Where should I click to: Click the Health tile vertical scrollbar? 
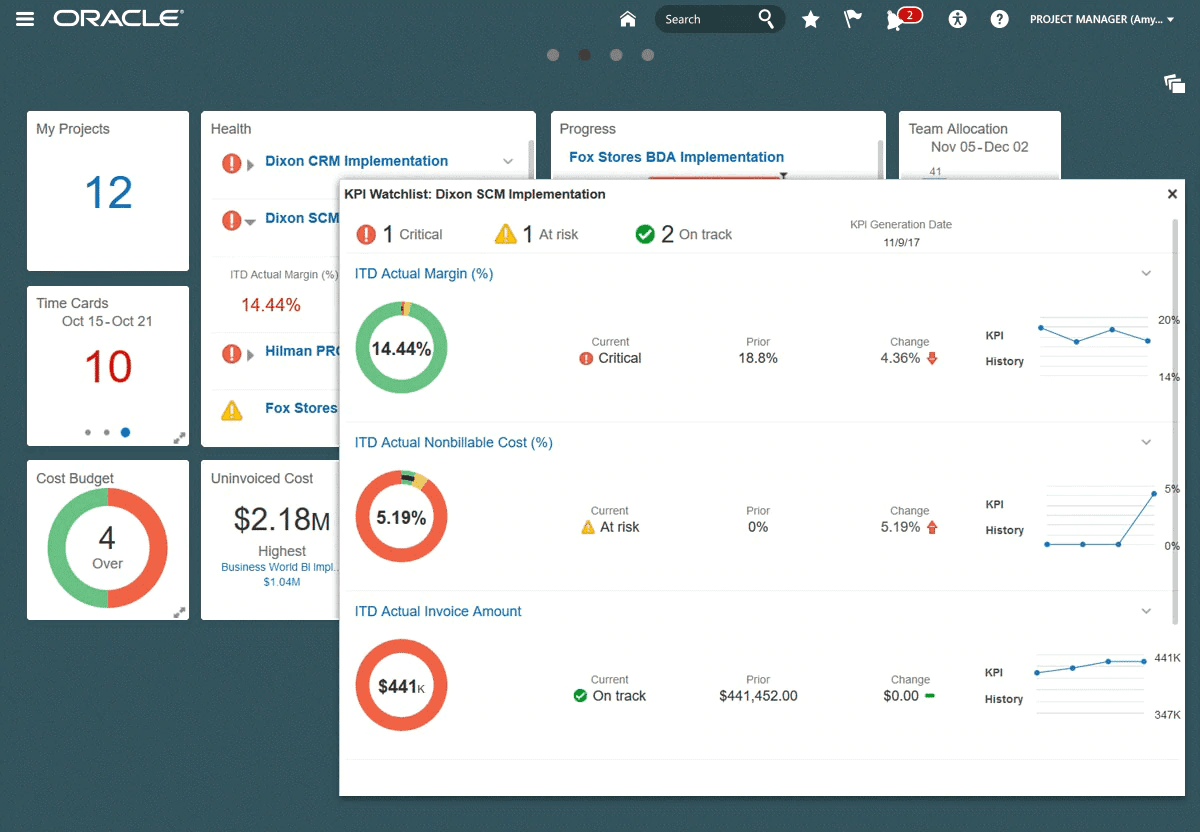pos(531,158)
